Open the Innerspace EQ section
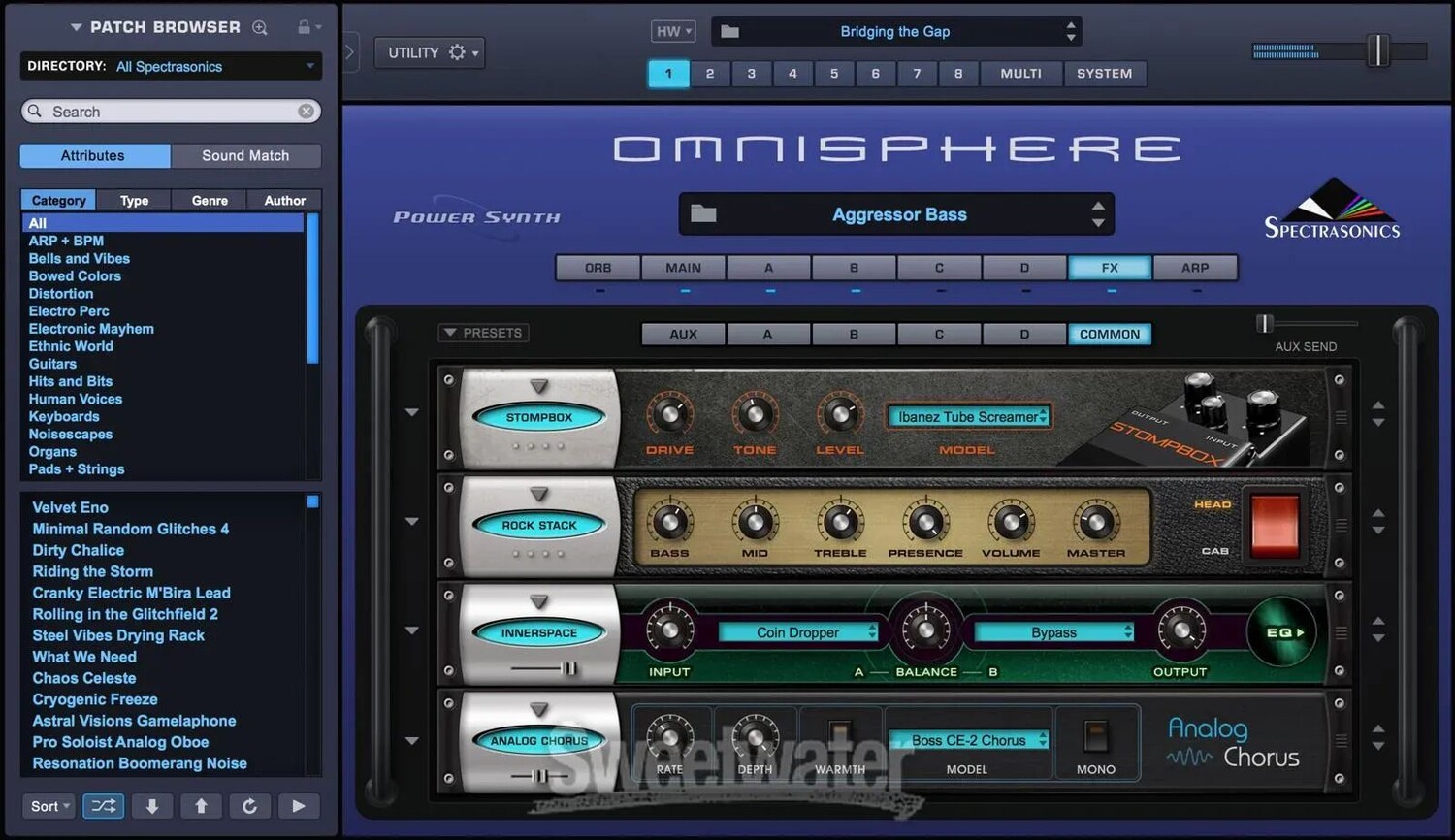This screenshot has height=840, width=1455. (x=1283, y=632)
